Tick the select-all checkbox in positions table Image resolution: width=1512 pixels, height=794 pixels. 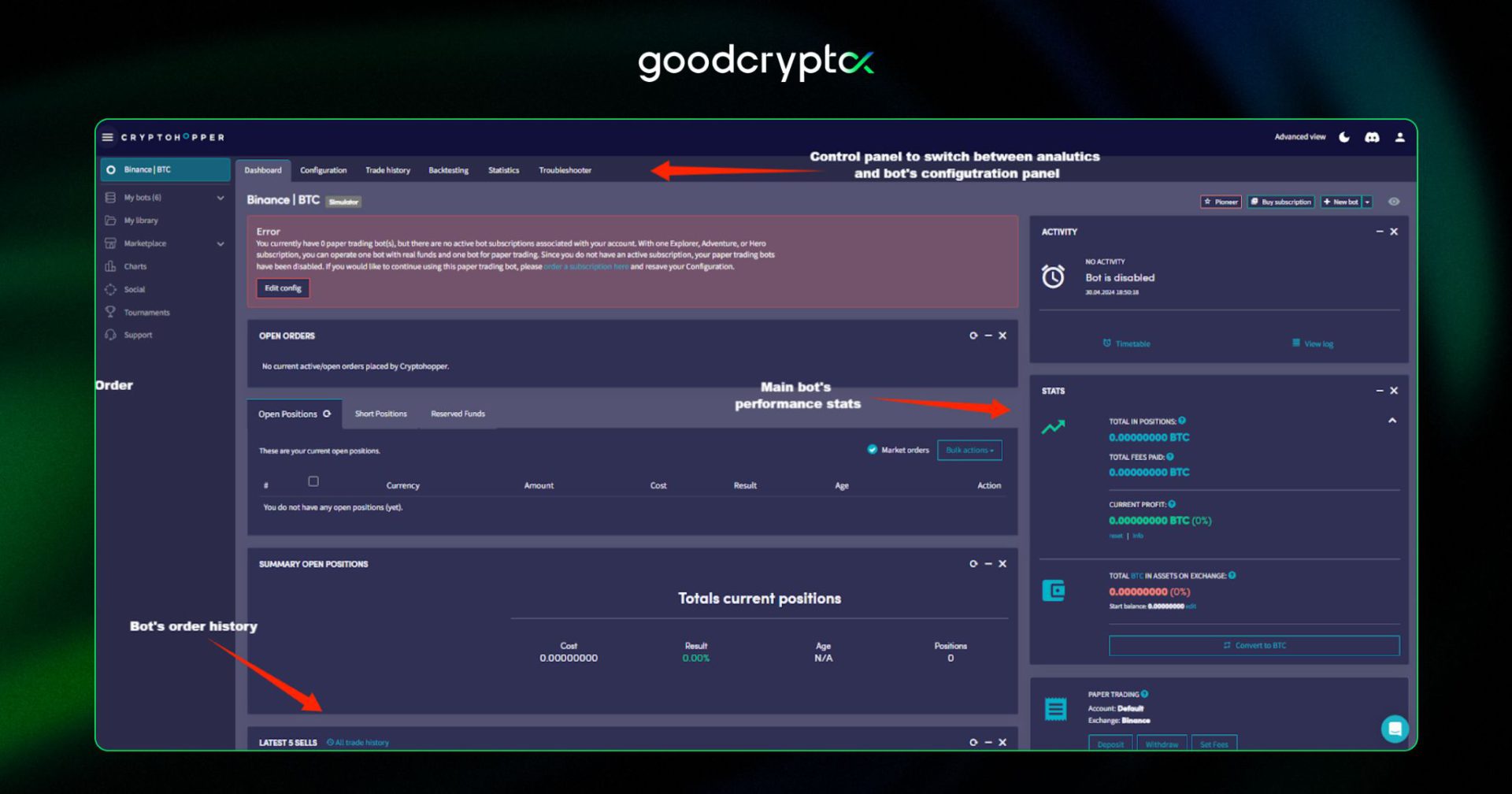click(313, 481)
